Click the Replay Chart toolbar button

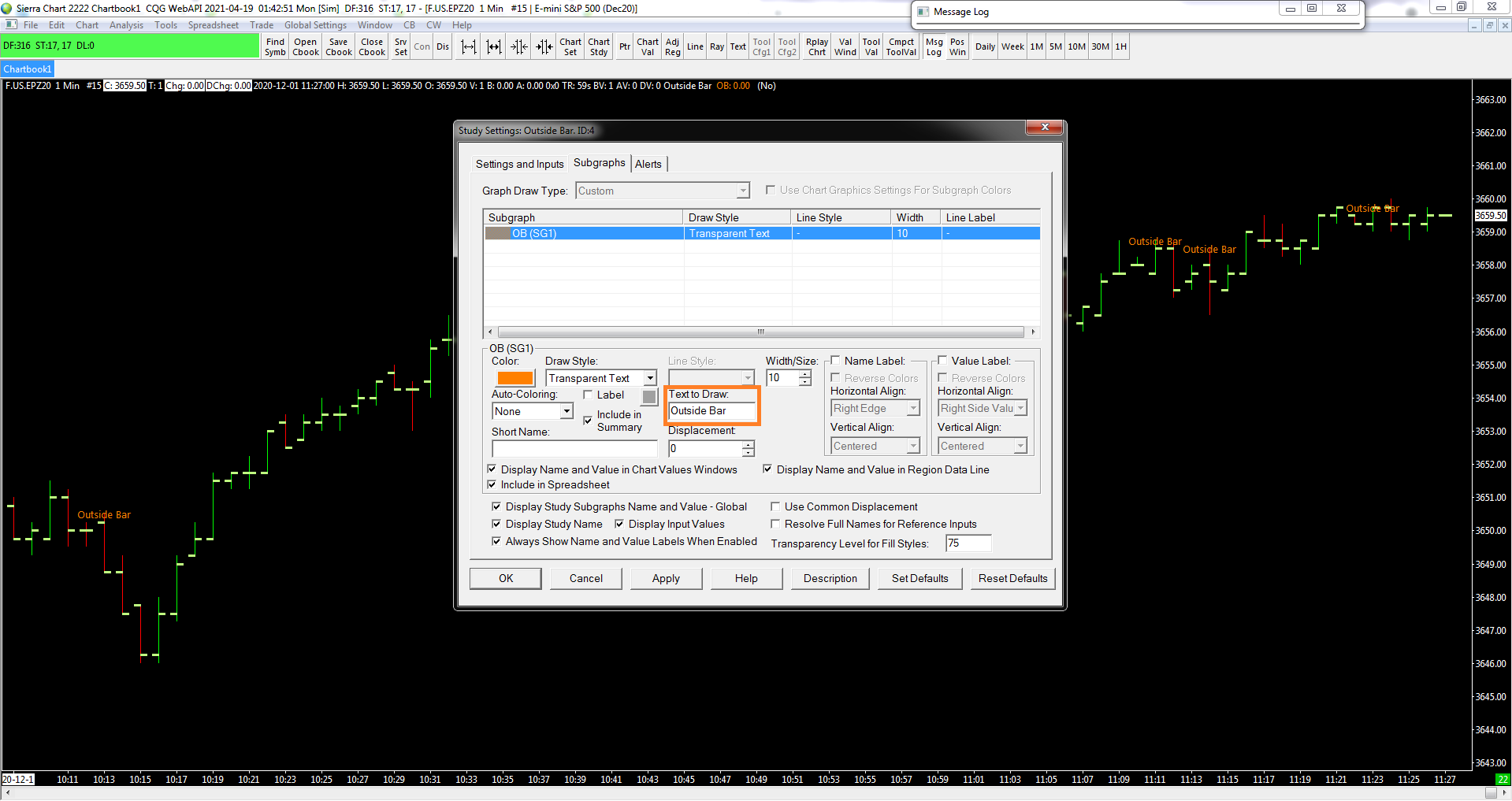click(x=817, y=47)
